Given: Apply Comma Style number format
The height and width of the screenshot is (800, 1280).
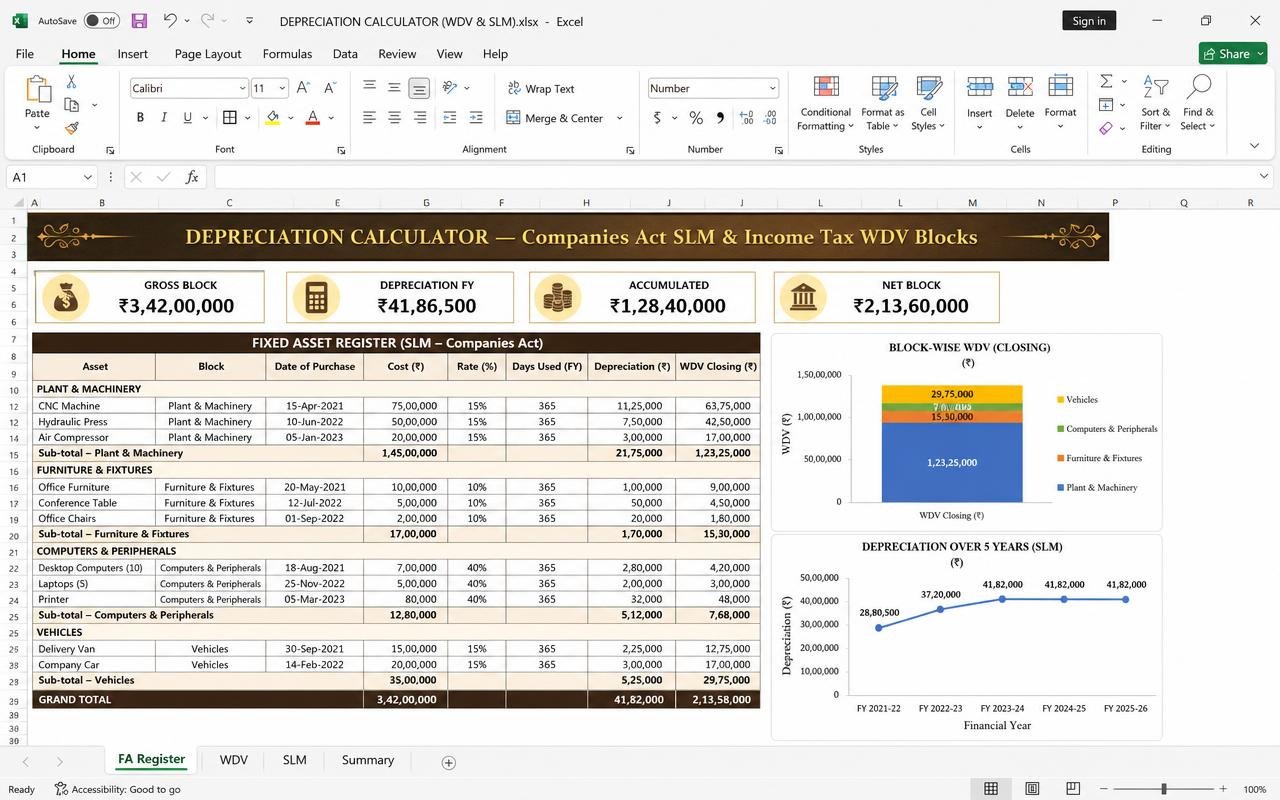Looking at the screenshot, I should (720, 117).
